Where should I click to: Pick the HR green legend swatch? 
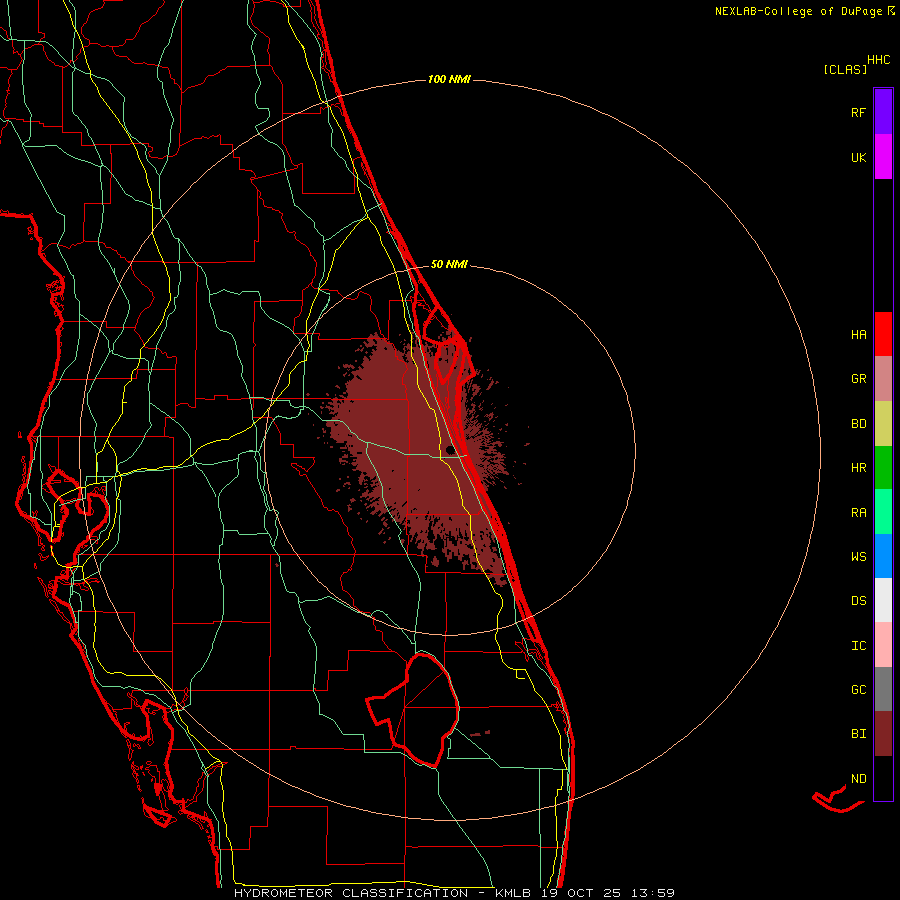pos(883,468)
